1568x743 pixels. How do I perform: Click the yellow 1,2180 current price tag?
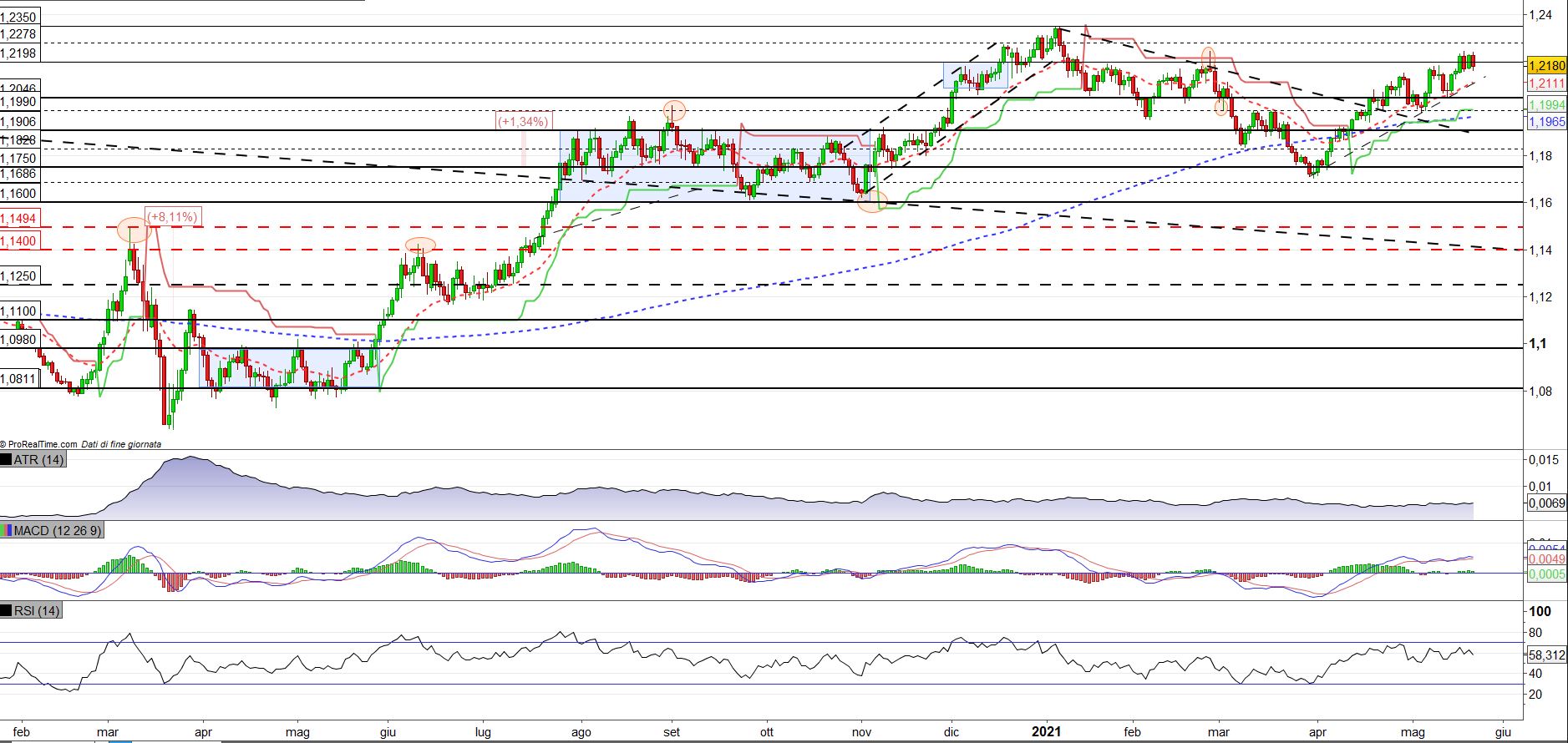(x=1545, y=65)
